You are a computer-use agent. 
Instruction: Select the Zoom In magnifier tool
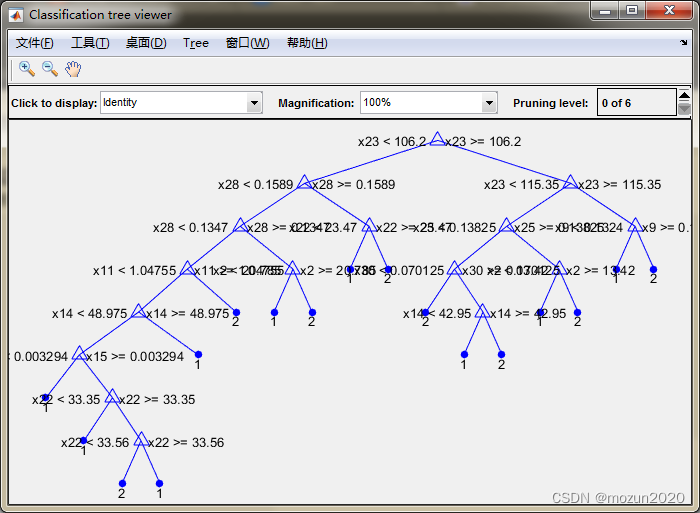pos(27,69)
